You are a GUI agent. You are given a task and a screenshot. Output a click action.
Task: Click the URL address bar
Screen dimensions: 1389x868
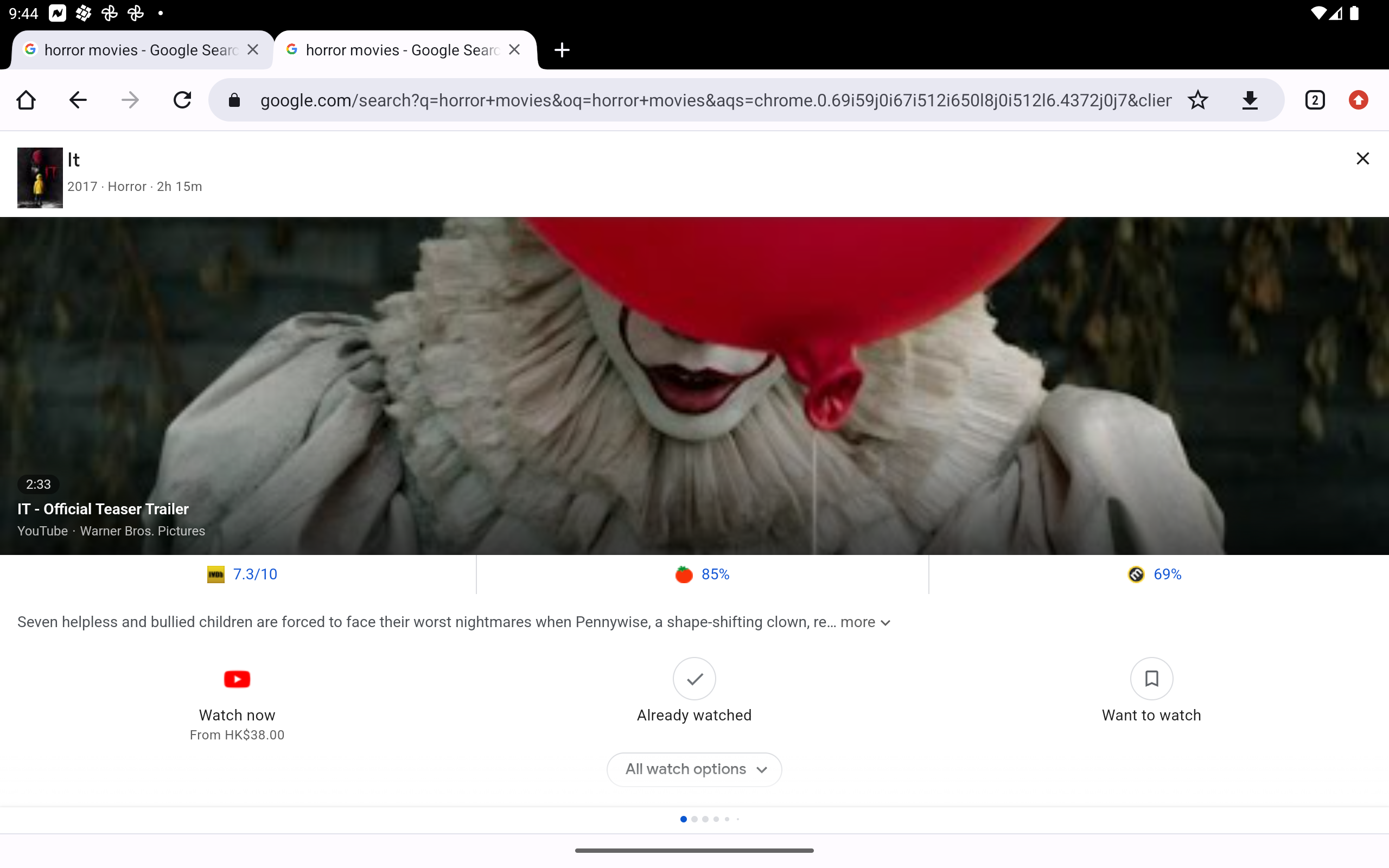(715, 100)
